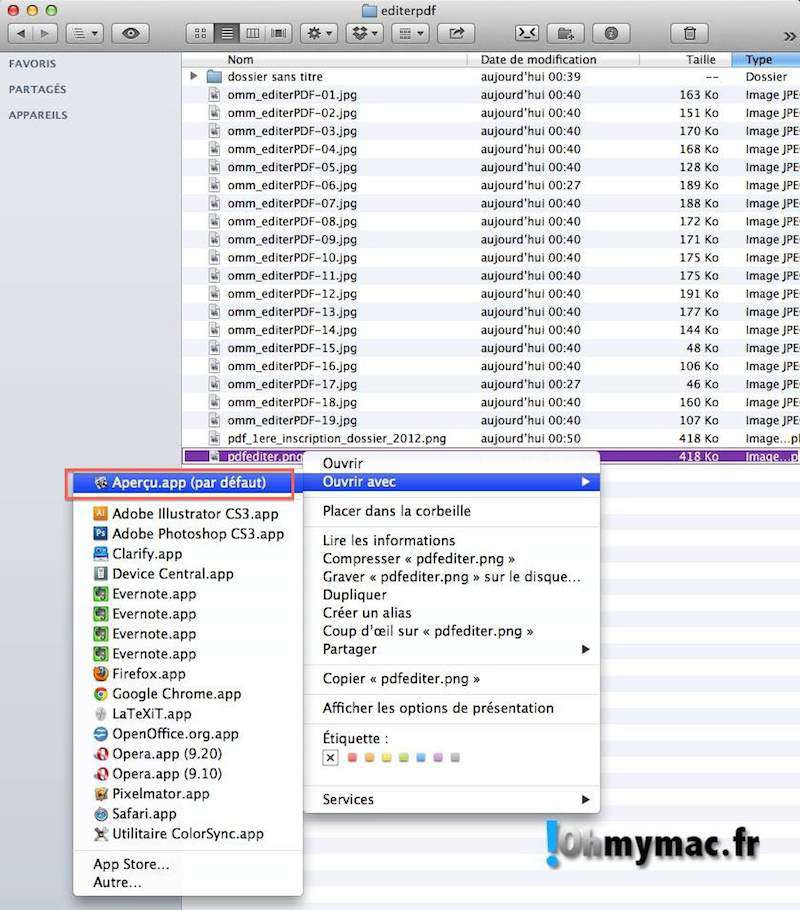Click the file icon of omm_editerPDF-19.jpg
The width and height of the screenshot is (800, 910).
pos(214,420)
